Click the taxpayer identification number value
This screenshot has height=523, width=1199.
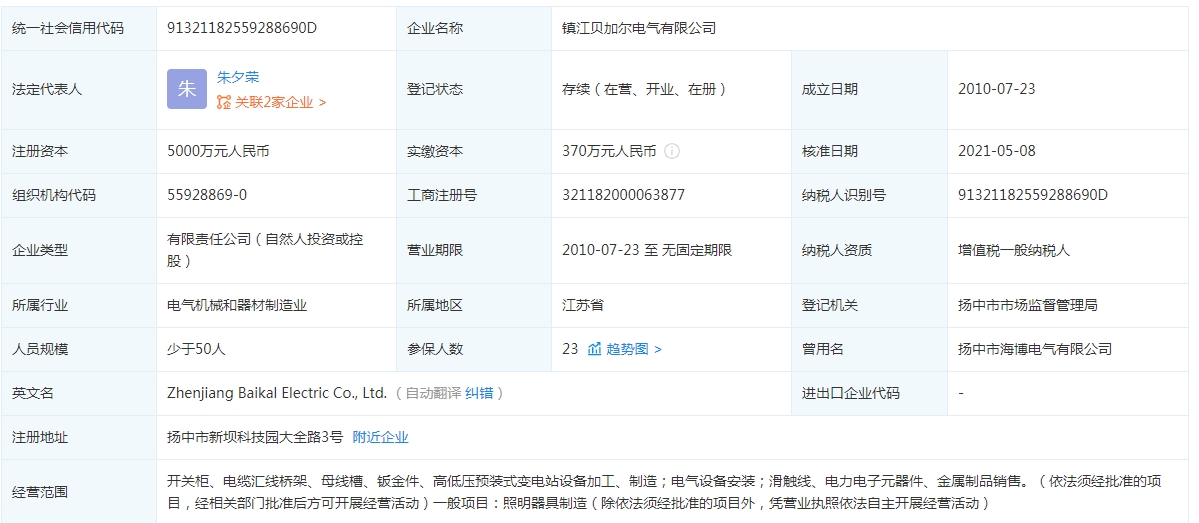pyautogui.click(x=1032, y=195)
